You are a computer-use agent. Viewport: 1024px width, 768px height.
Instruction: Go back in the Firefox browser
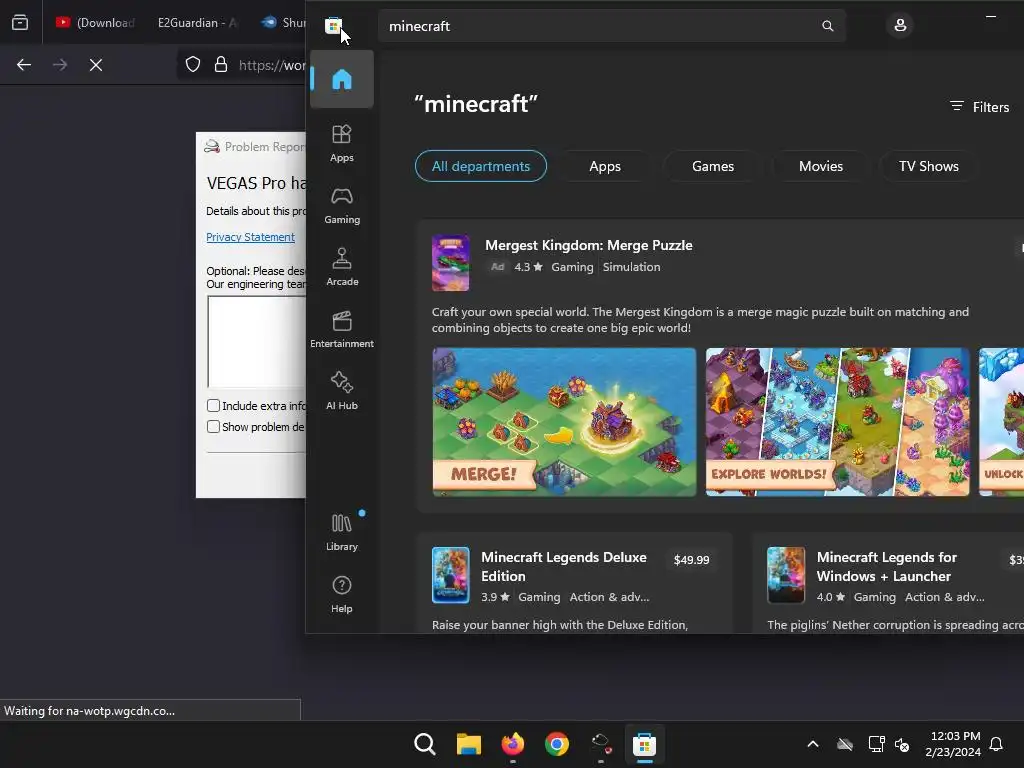pyautogui.click(x=24, y=65)
